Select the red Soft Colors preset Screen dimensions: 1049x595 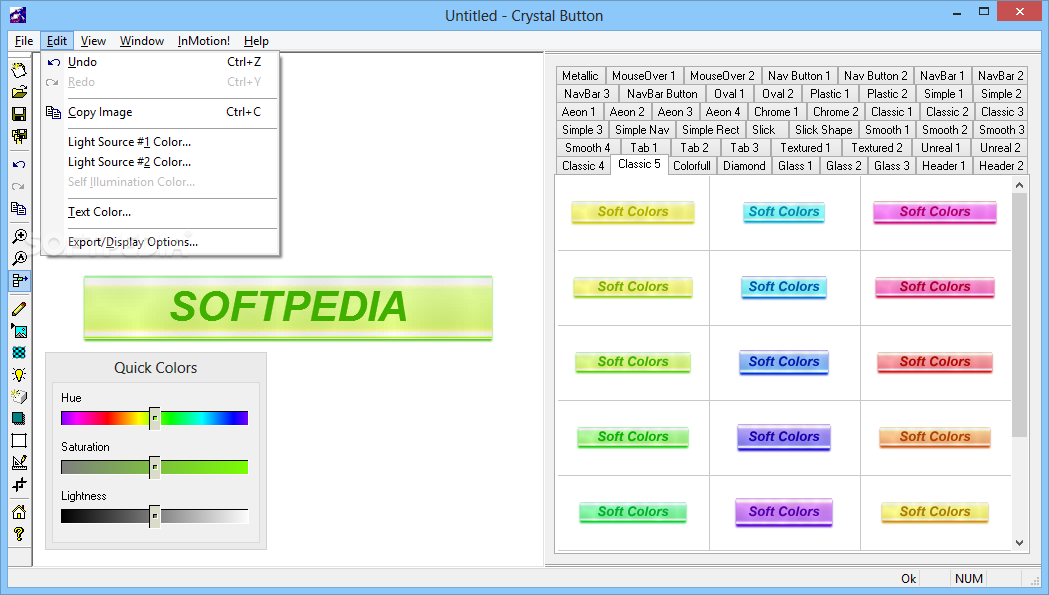tap(935, 362)
